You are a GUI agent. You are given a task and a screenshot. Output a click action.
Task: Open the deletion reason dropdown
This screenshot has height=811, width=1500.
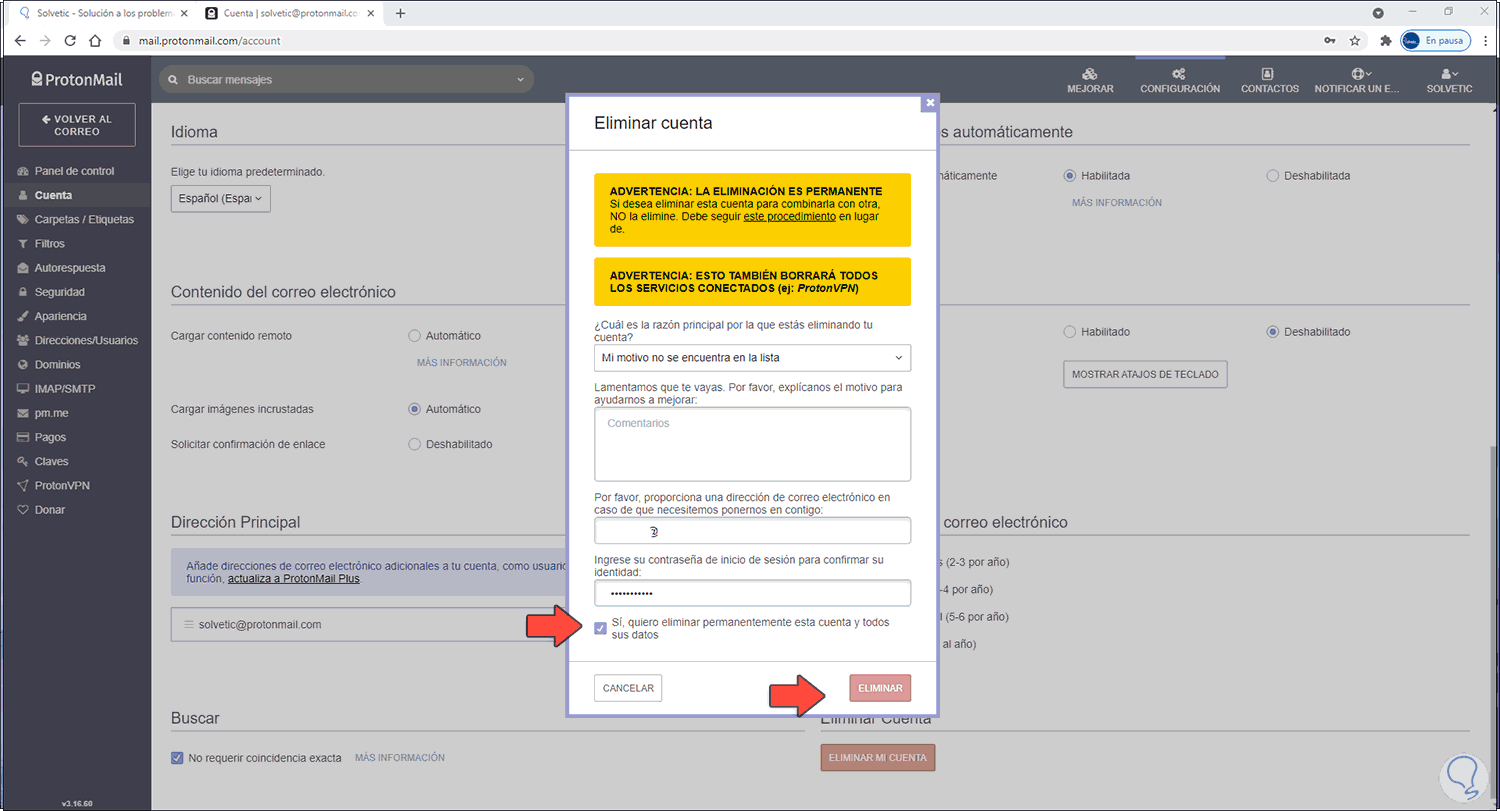click(x=752, y=357)
